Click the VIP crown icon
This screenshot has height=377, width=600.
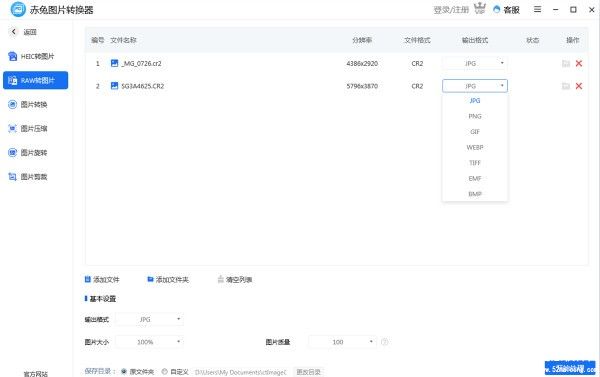point(479,8)
